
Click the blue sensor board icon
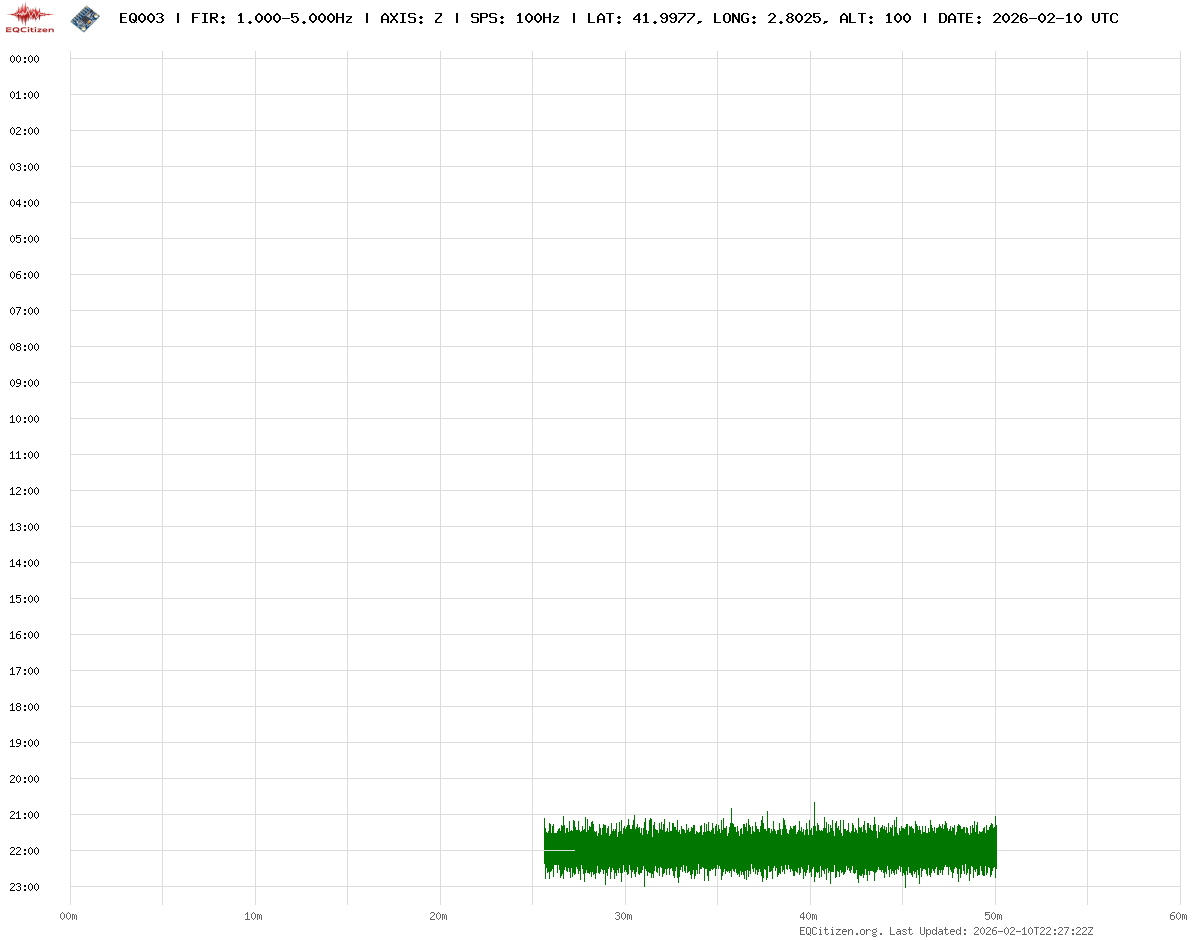click(85, 17)
